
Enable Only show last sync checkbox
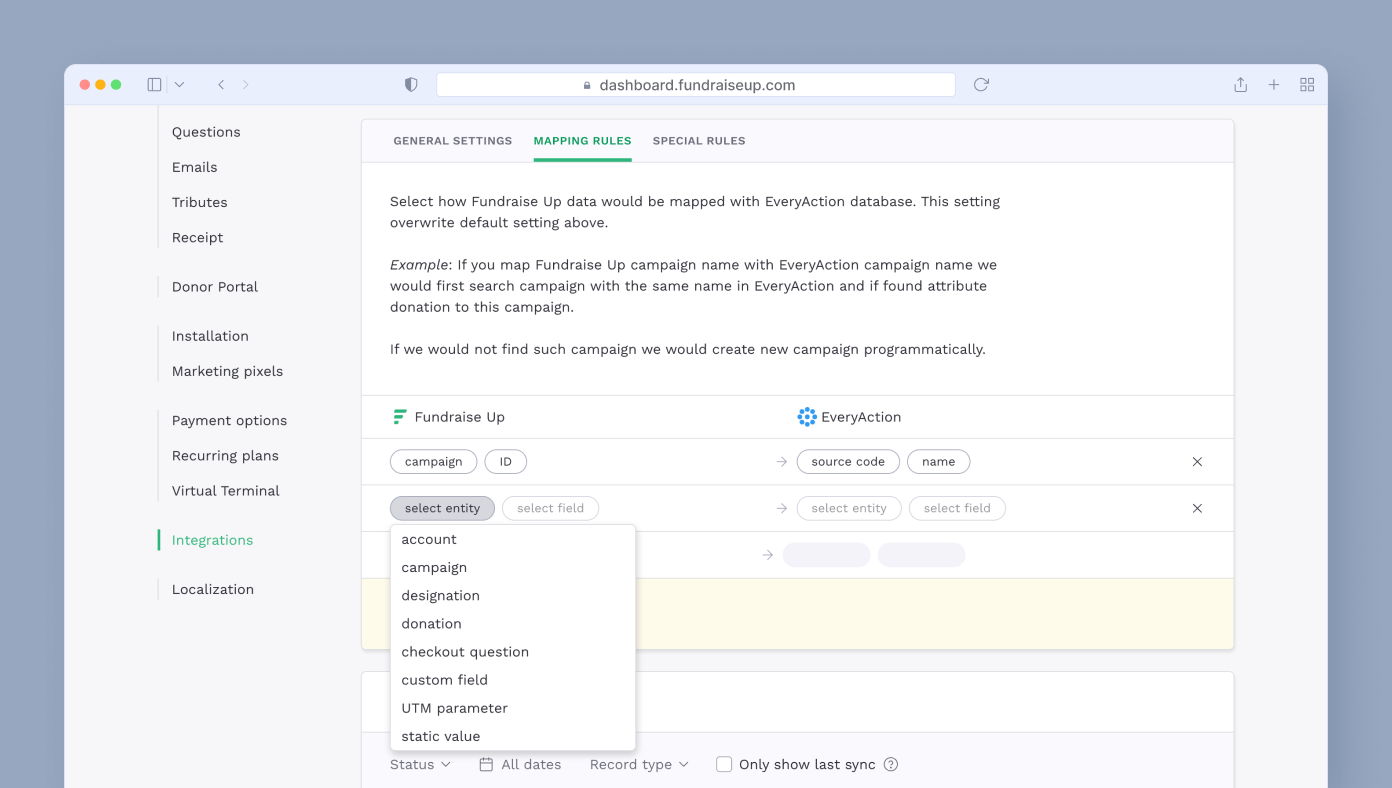724,764
